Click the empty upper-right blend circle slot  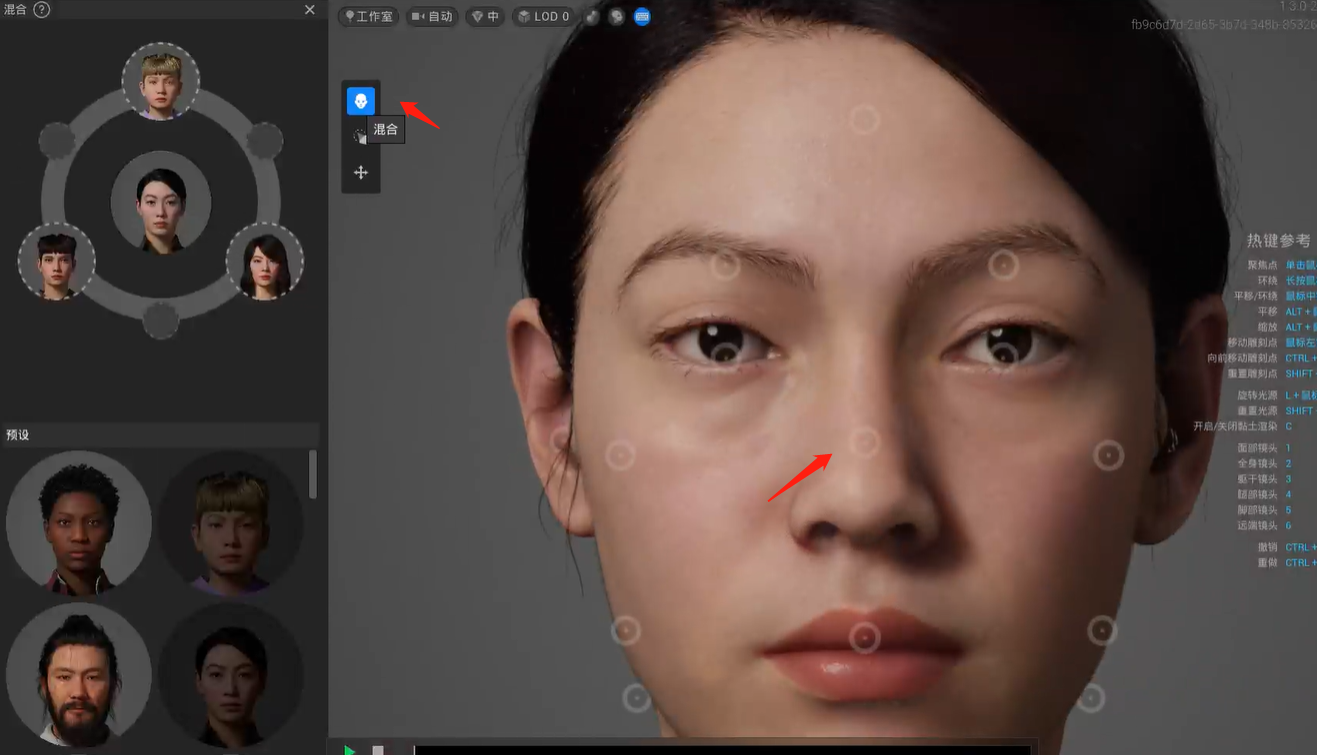pyautogui.click(x=265, y=141)
